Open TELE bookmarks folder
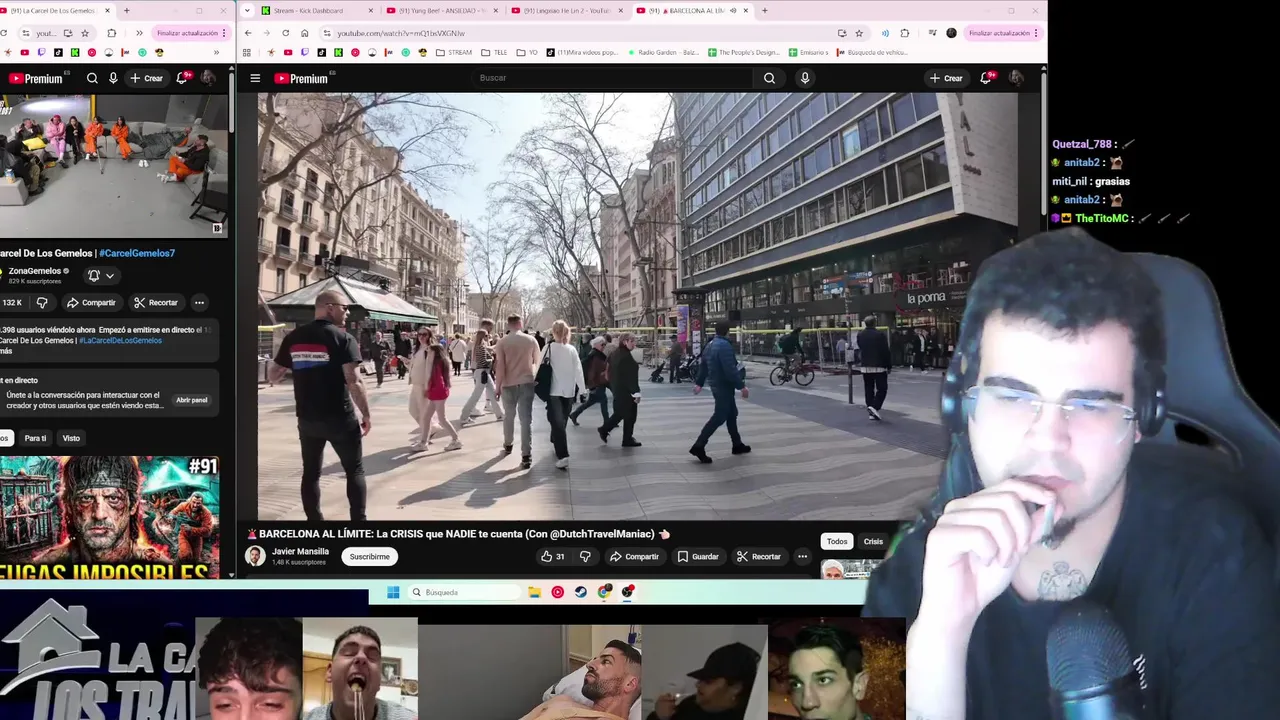This screenshot has height=720, width=1280. pyautogui.click(x=493, y=52)
